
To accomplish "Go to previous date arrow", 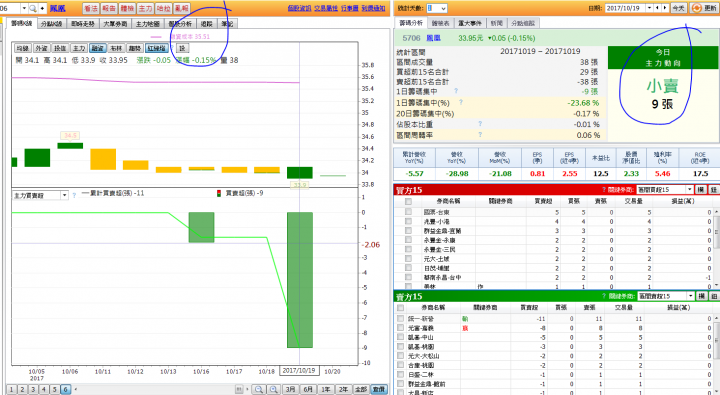I will (658, 8).
